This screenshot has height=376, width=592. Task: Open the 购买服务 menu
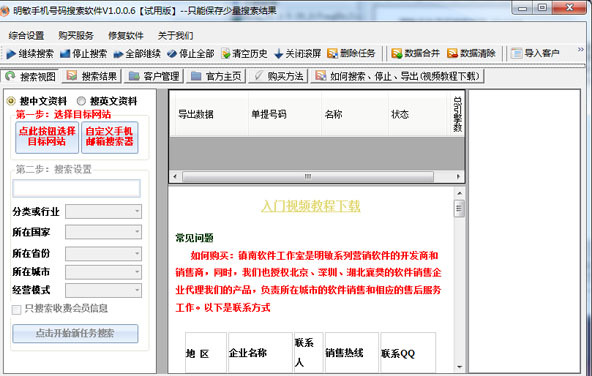(76, 35)
